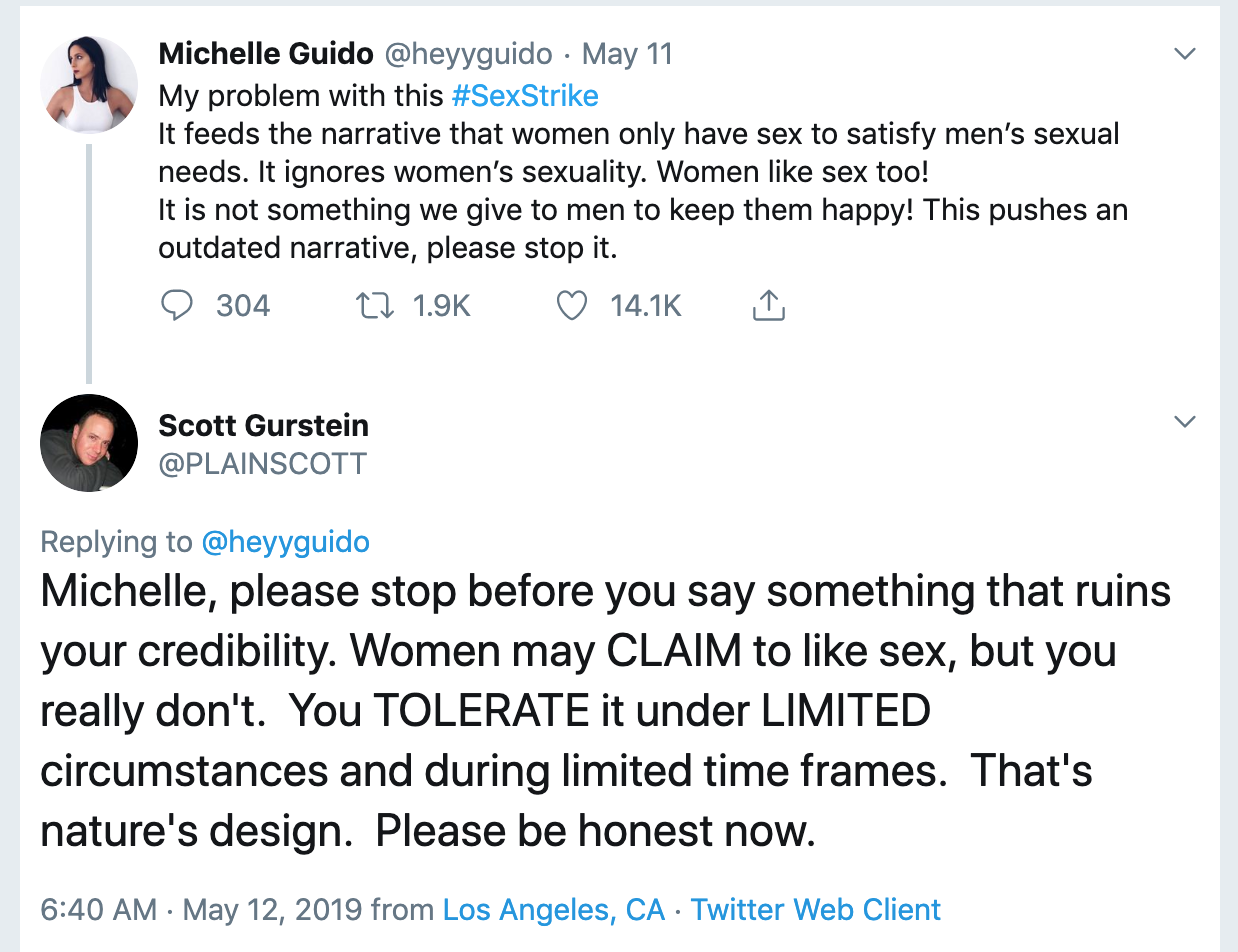Open the Scott Gurstein display name
The height and width of the screenshot is (952, 1238).
coord(264,425)
